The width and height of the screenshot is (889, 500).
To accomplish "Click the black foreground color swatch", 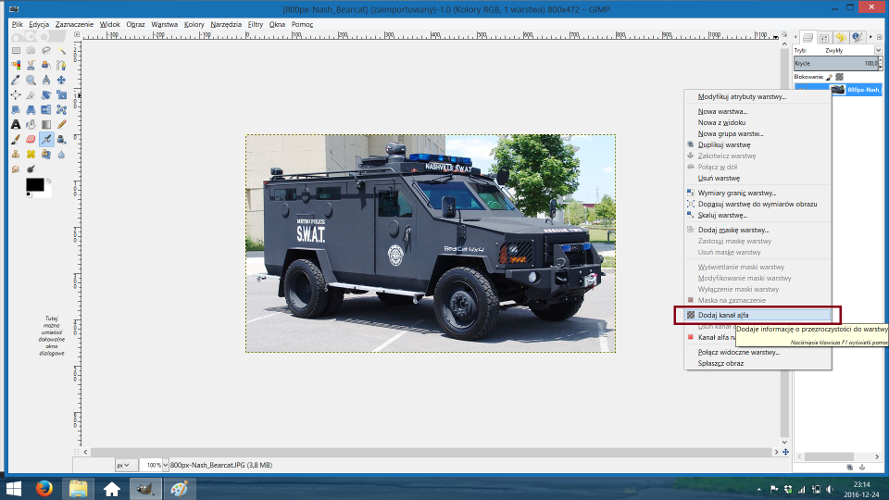I will click(35, 184).
